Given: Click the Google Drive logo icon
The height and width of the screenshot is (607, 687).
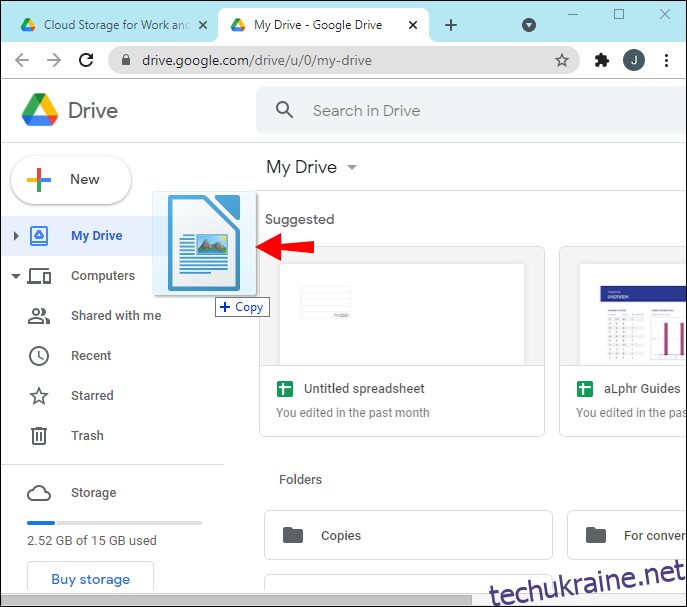Looking at the screenshot, I should pos(40,110).
